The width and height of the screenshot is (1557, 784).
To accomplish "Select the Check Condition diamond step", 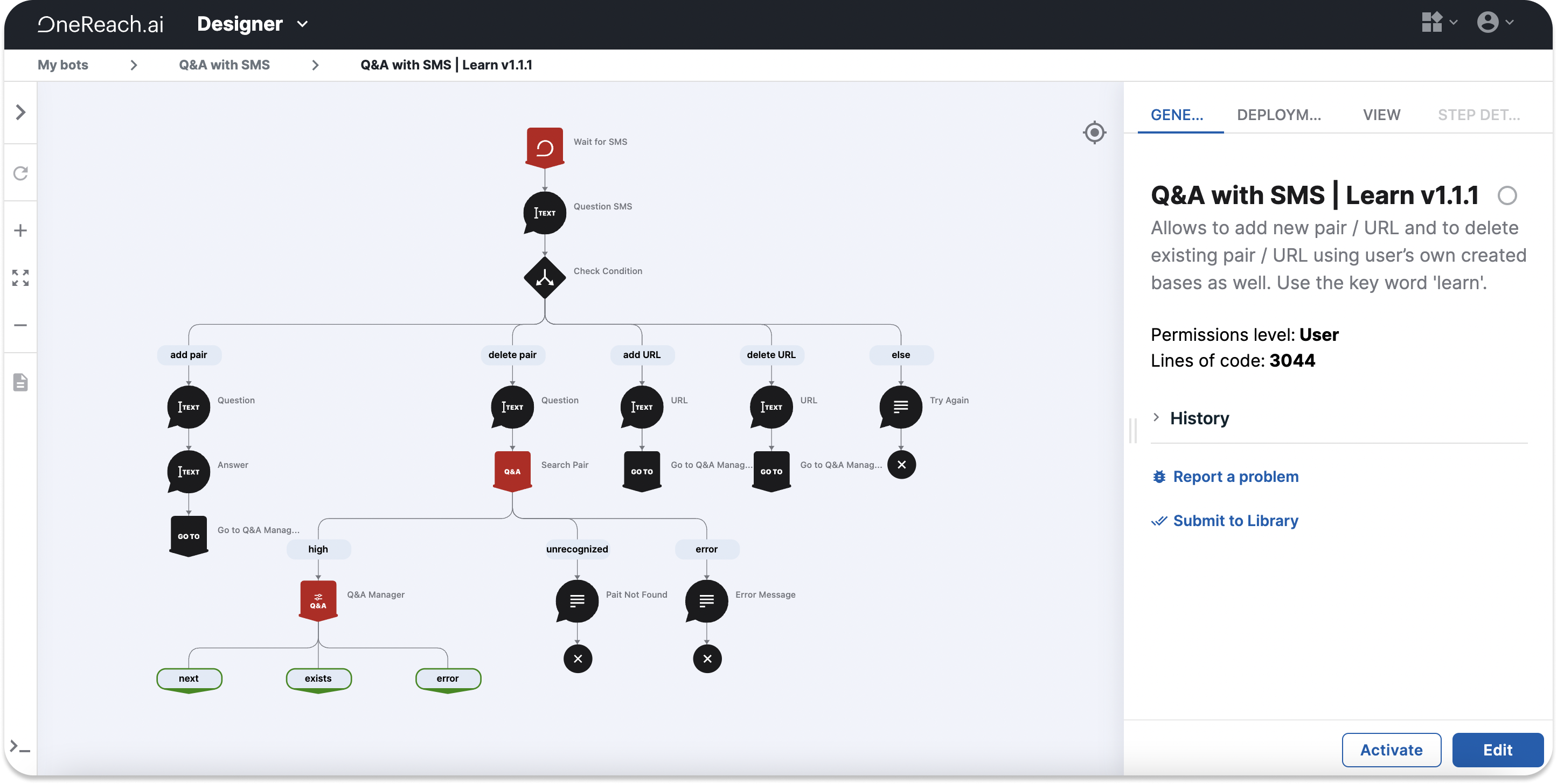I will (545, 278).
